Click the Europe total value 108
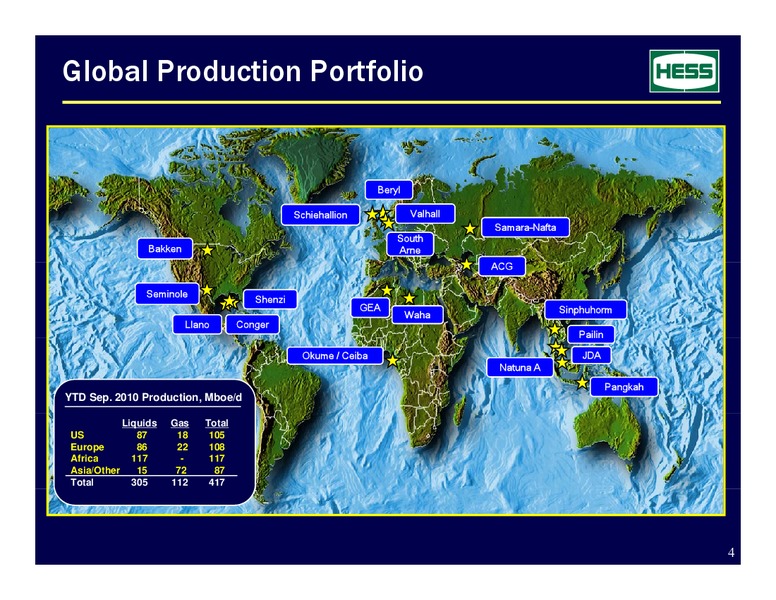Image resolution: width=776 pixels, height=600 pixels. (216, 447)
